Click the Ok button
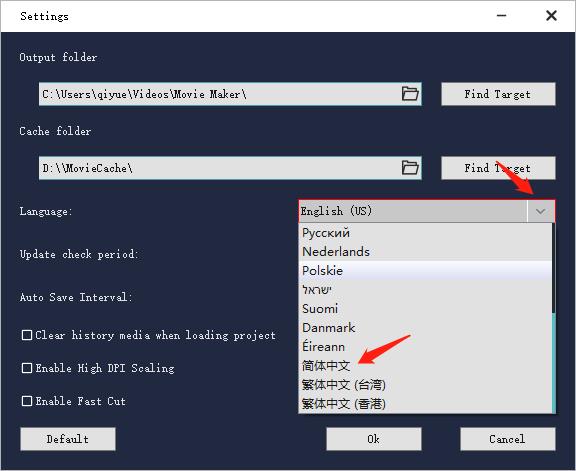The height and width of the screenshot is (471, 576). click(374, 439)
